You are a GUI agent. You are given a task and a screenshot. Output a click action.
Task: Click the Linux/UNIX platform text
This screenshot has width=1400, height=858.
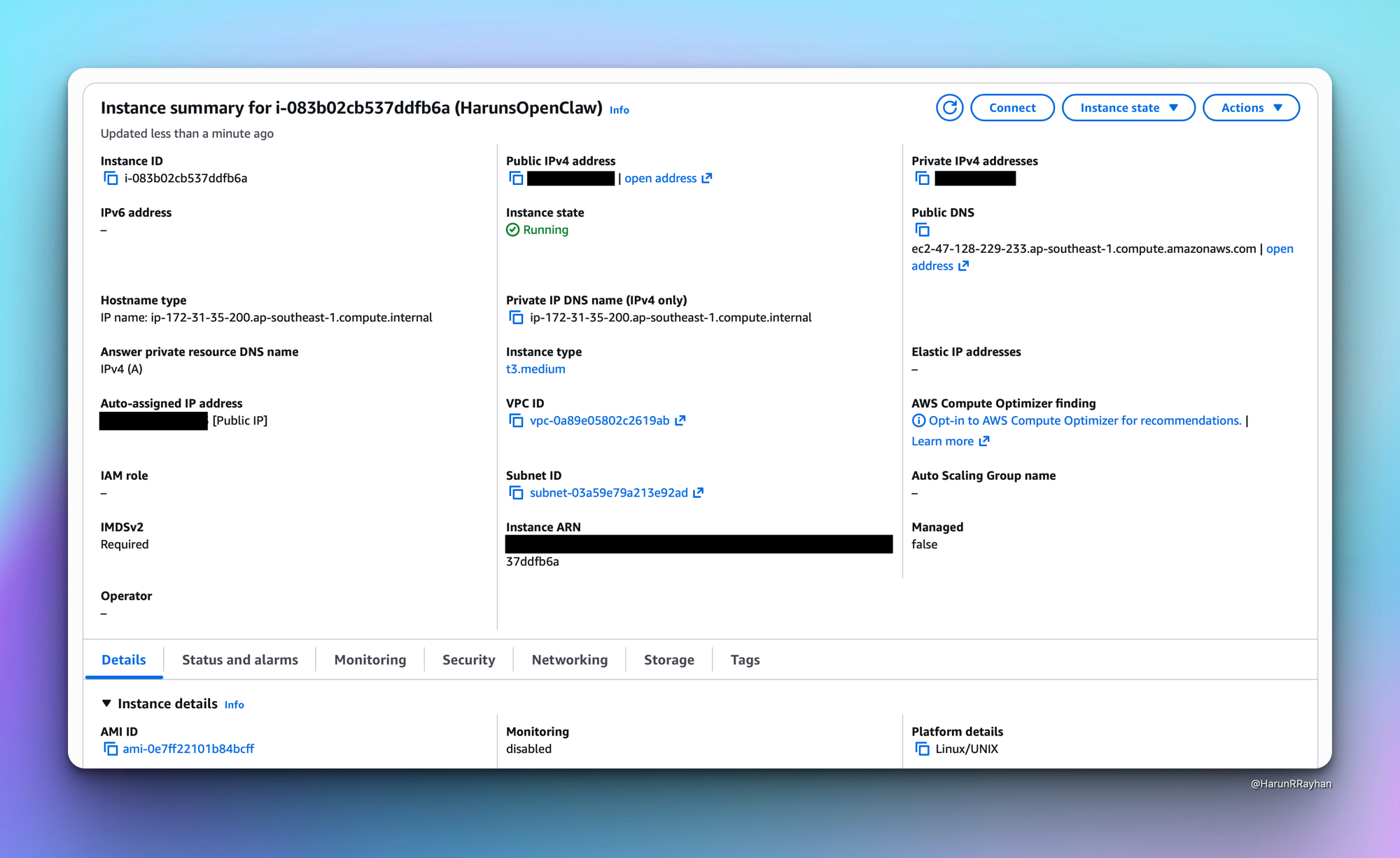pos(967,749)
